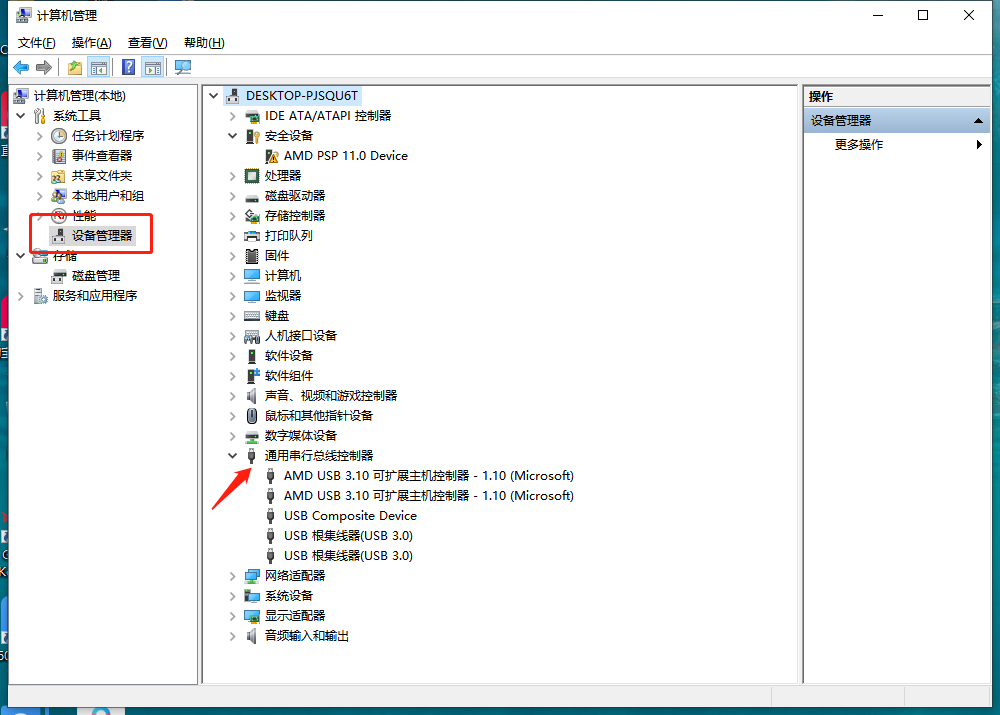Click the AMD PSP 11.0 Device warning icon

(x=272, y=156)
